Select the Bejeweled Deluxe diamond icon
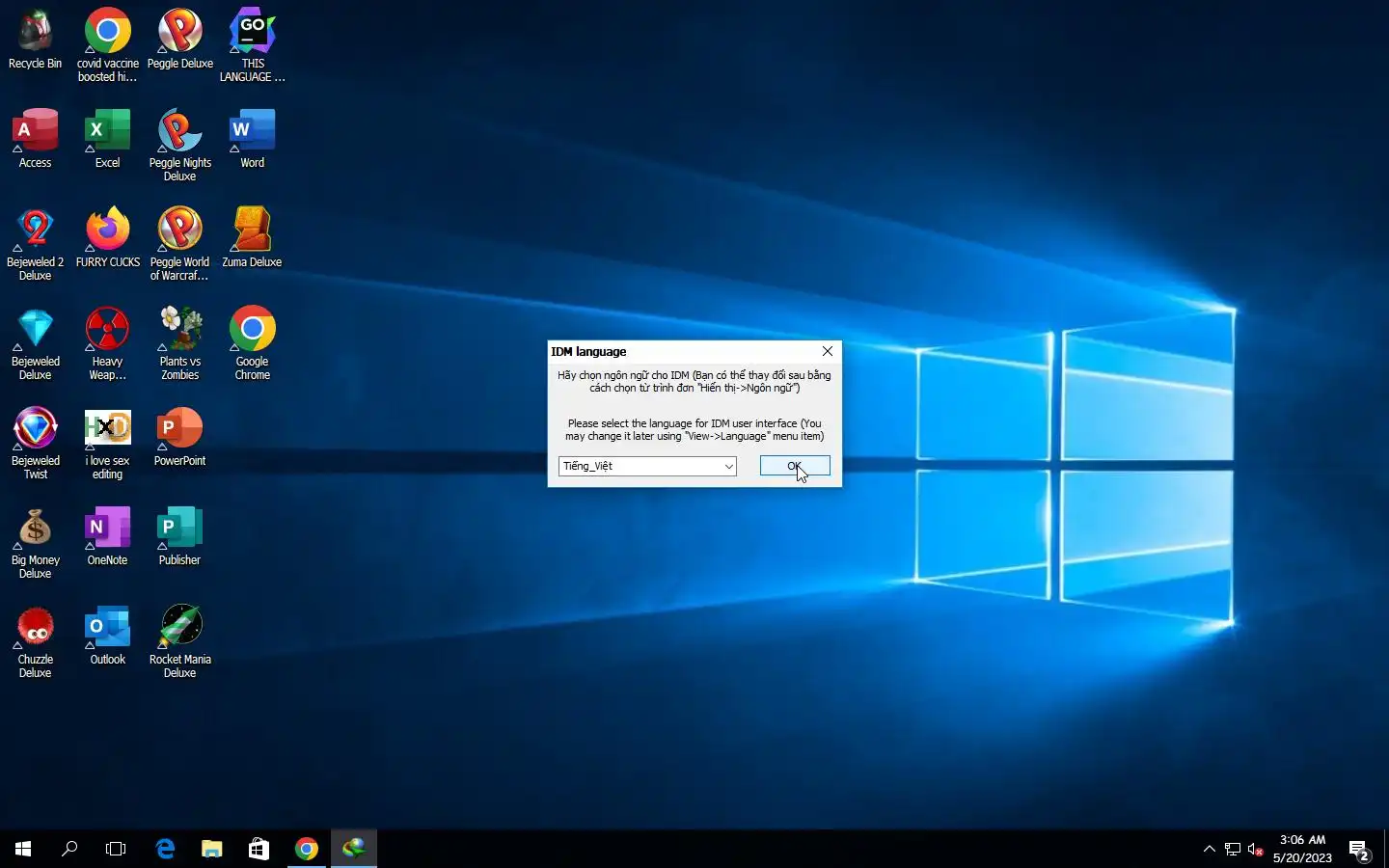This screenshot has width=1389, height=868. click(36, 343)
